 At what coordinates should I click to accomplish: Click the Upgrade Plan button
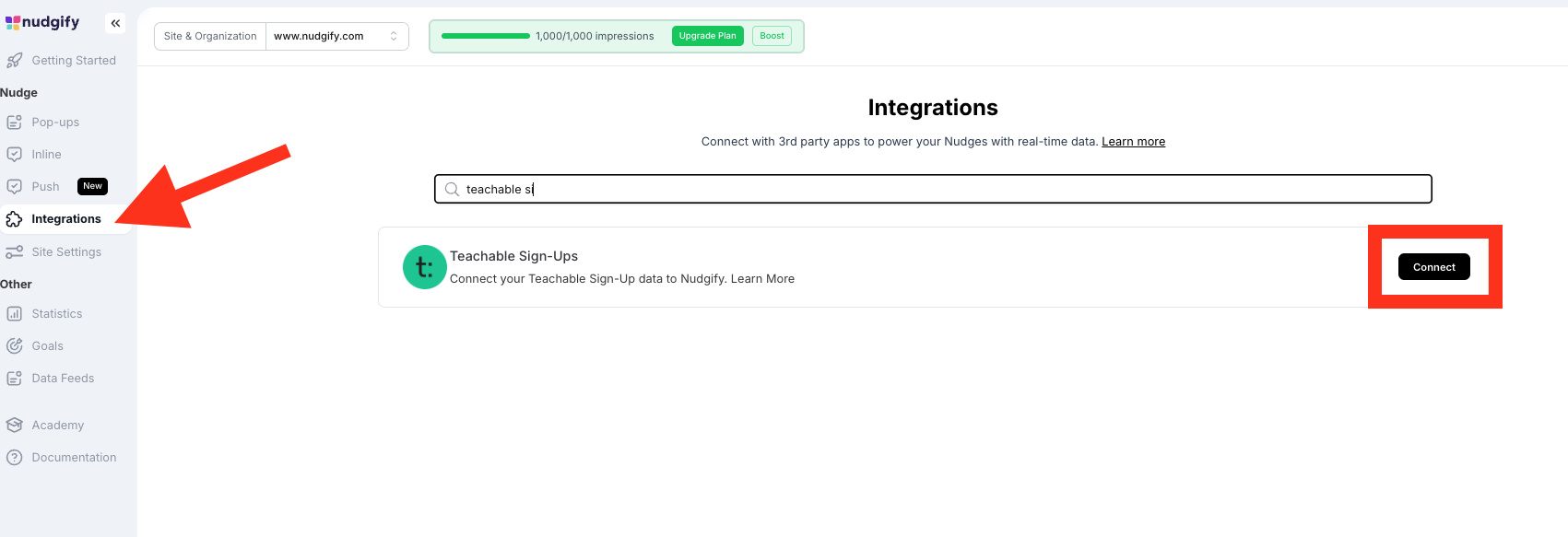(x=708, y=36)
